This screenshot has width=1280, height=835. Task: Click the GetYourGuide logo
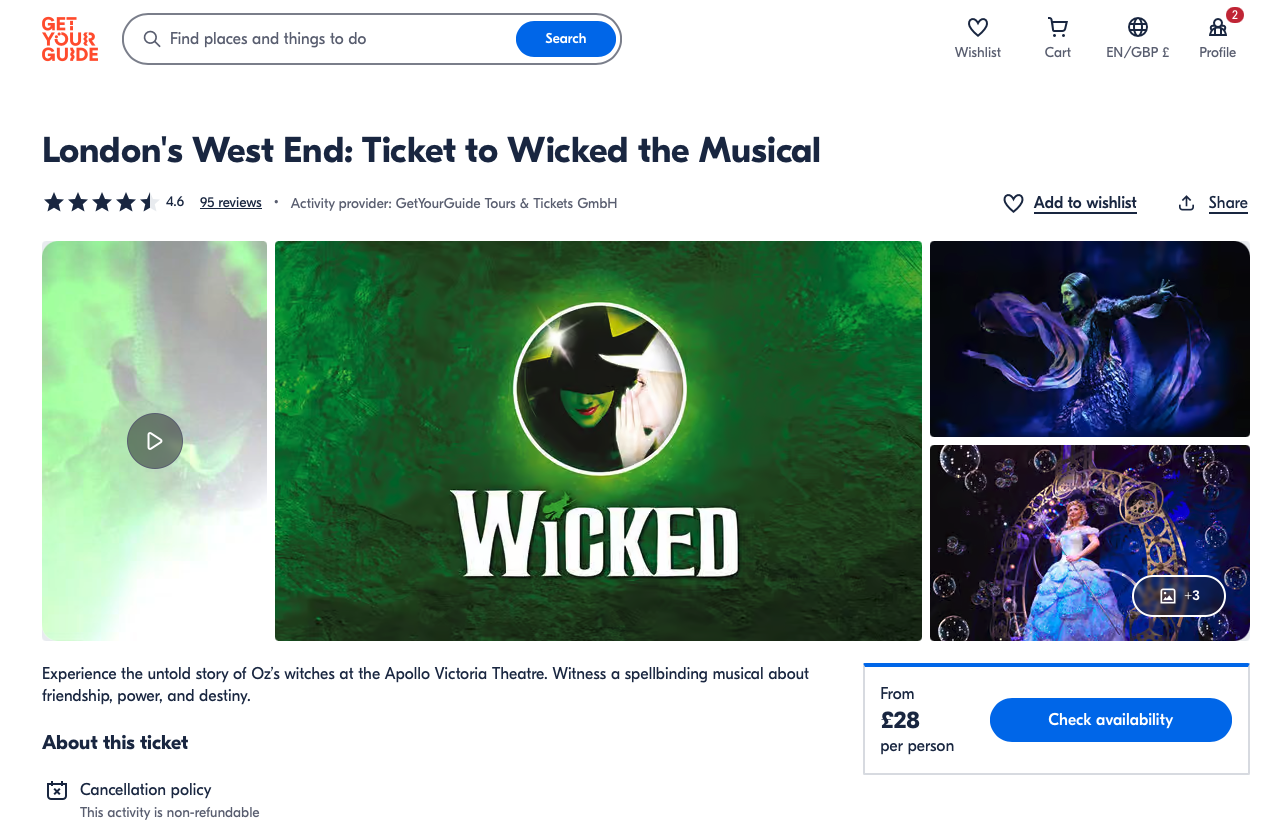69,40
